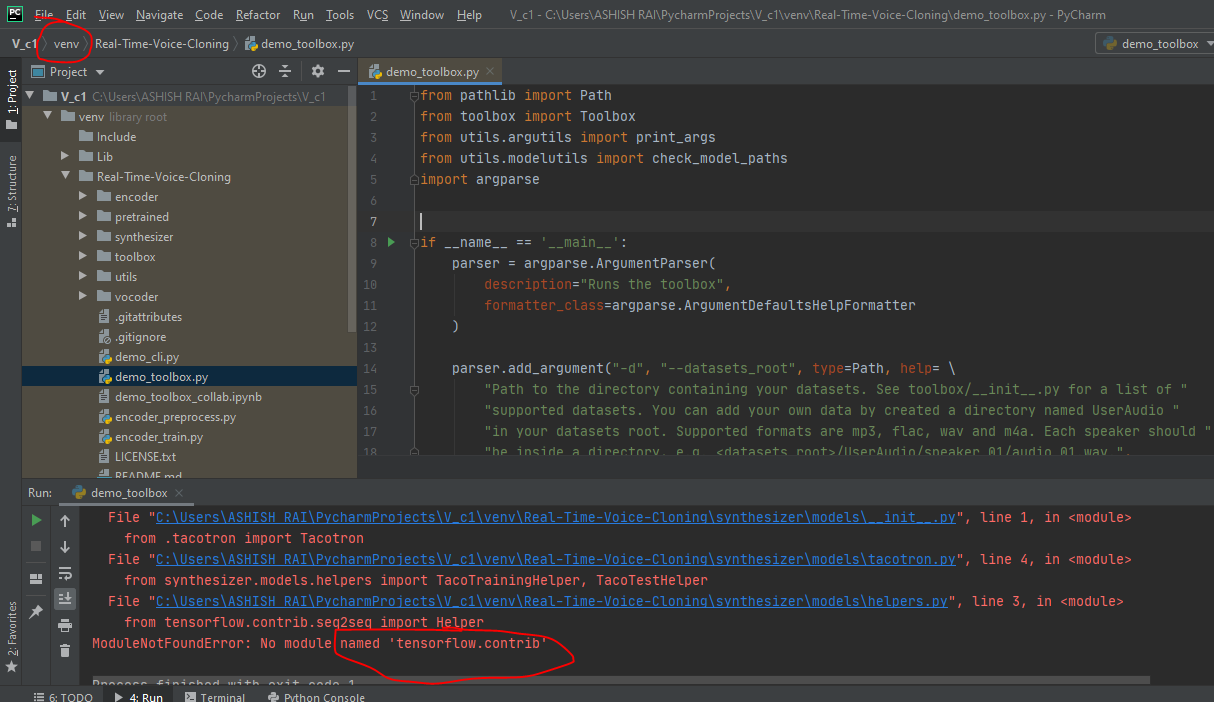Click Real-Time-Voice-Cloning breadcrumb
Image resolution: width=1214 pixels, height=702 pixels.
click(x=162, y=44)
